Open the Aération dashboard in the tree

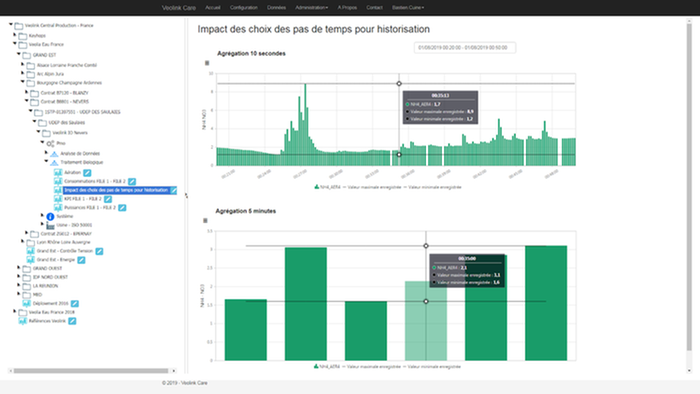pyautogui.click(x=72, y=173)
